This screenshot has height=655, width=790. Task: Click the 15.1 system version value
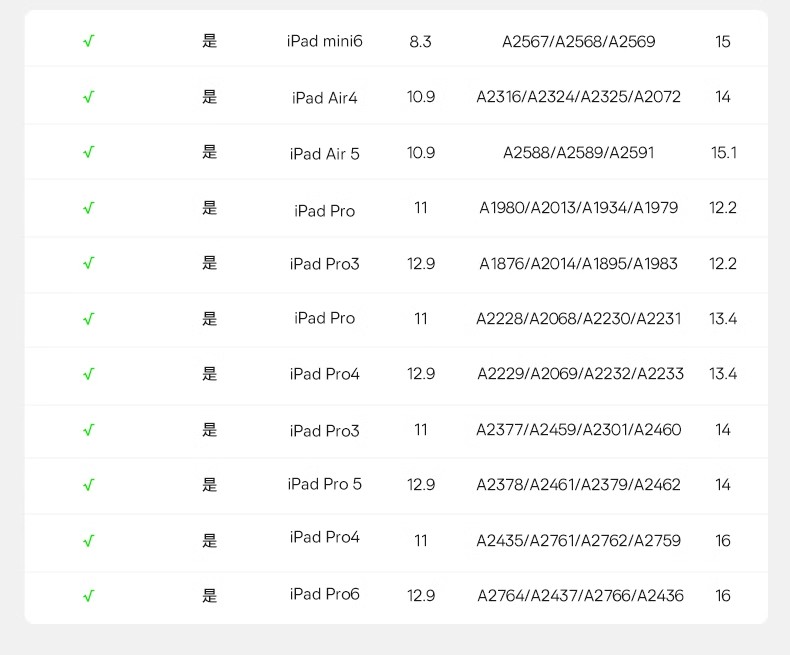(723, 152)
